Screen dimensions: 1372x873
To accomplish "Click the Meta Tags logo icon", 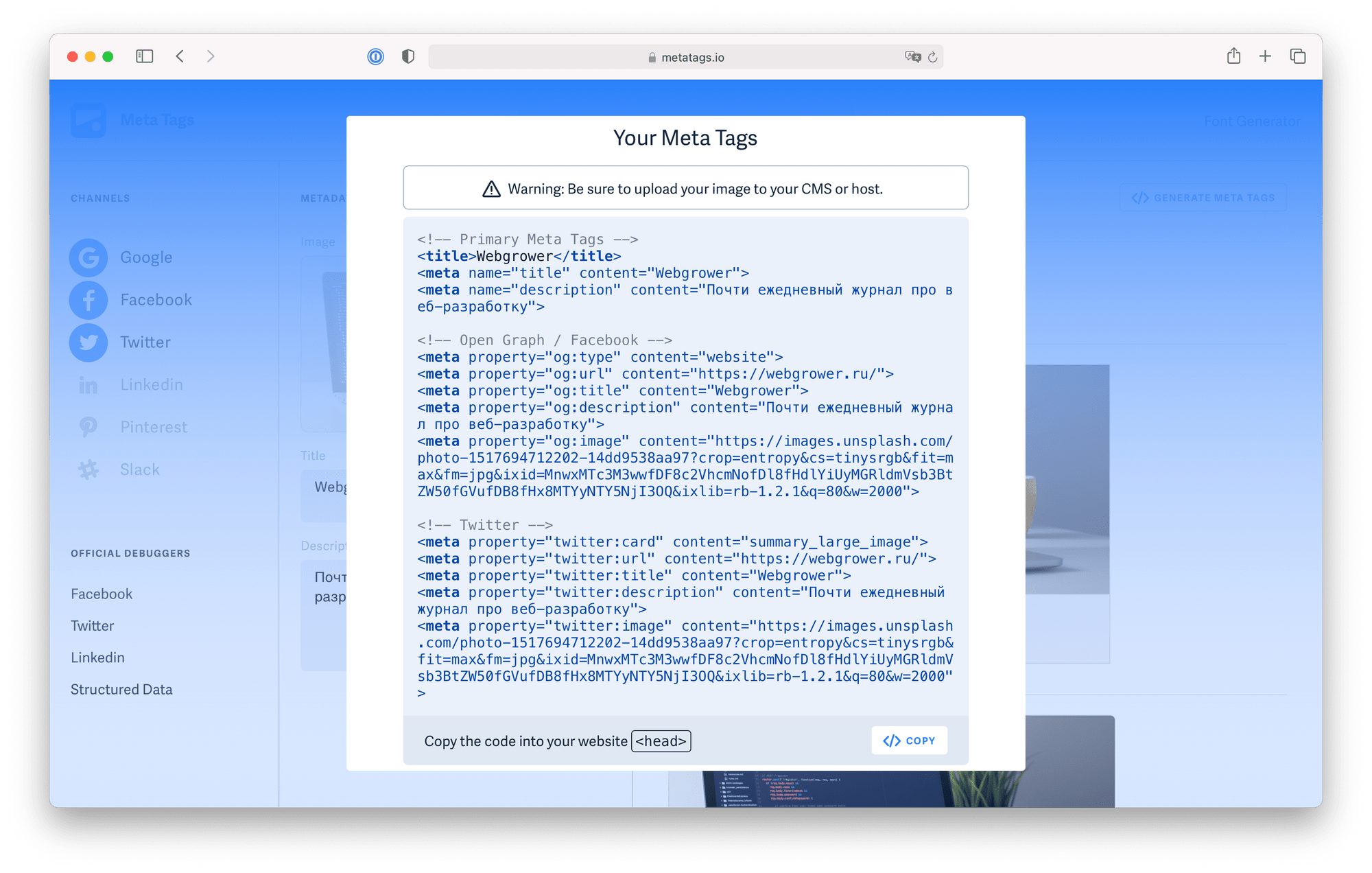I will coord(88,120).
